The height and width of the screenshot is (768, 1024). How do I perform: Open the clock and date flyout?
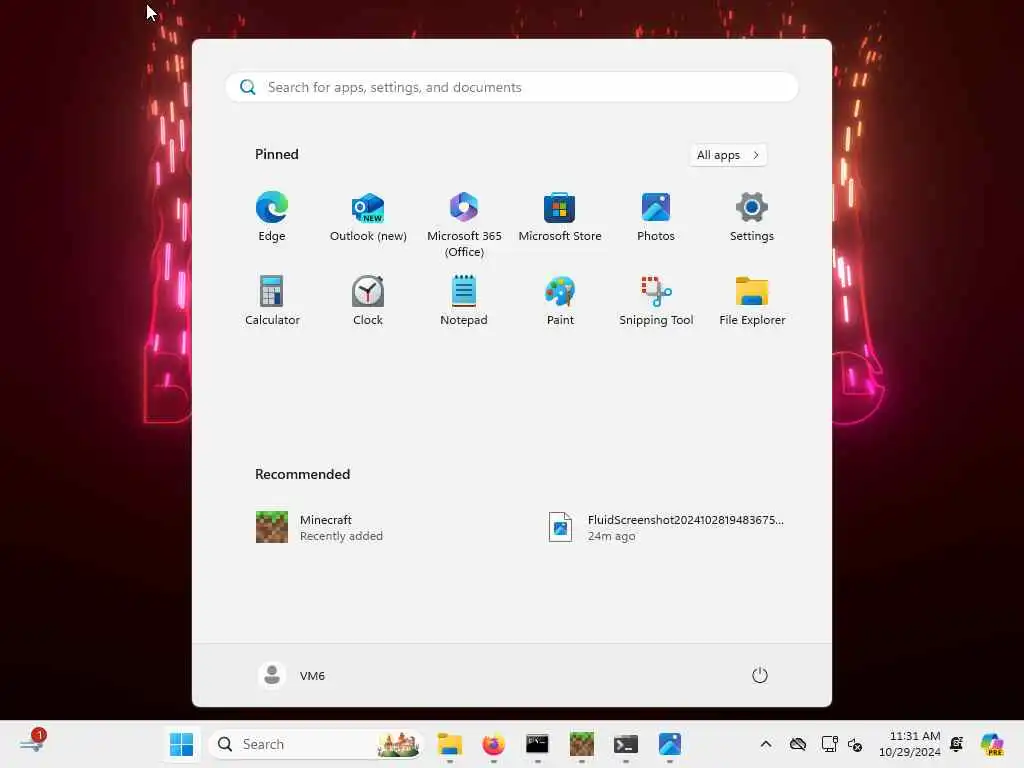[909, 744]
